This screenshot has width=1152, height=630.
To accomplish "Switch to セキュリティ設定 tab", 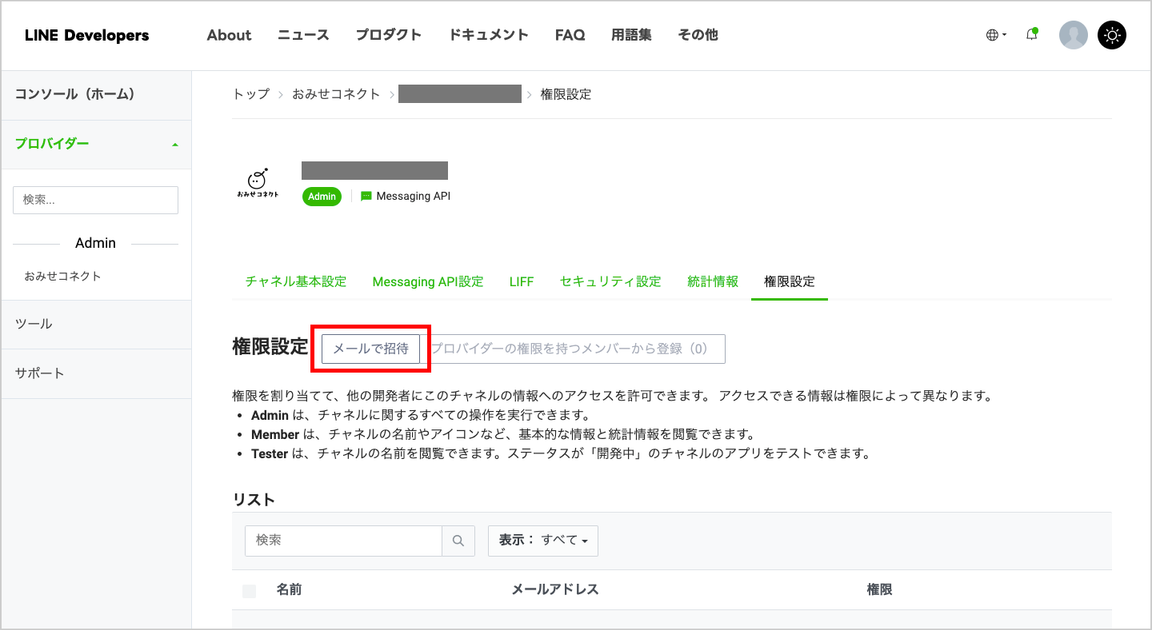I will [x=611, y=282].
